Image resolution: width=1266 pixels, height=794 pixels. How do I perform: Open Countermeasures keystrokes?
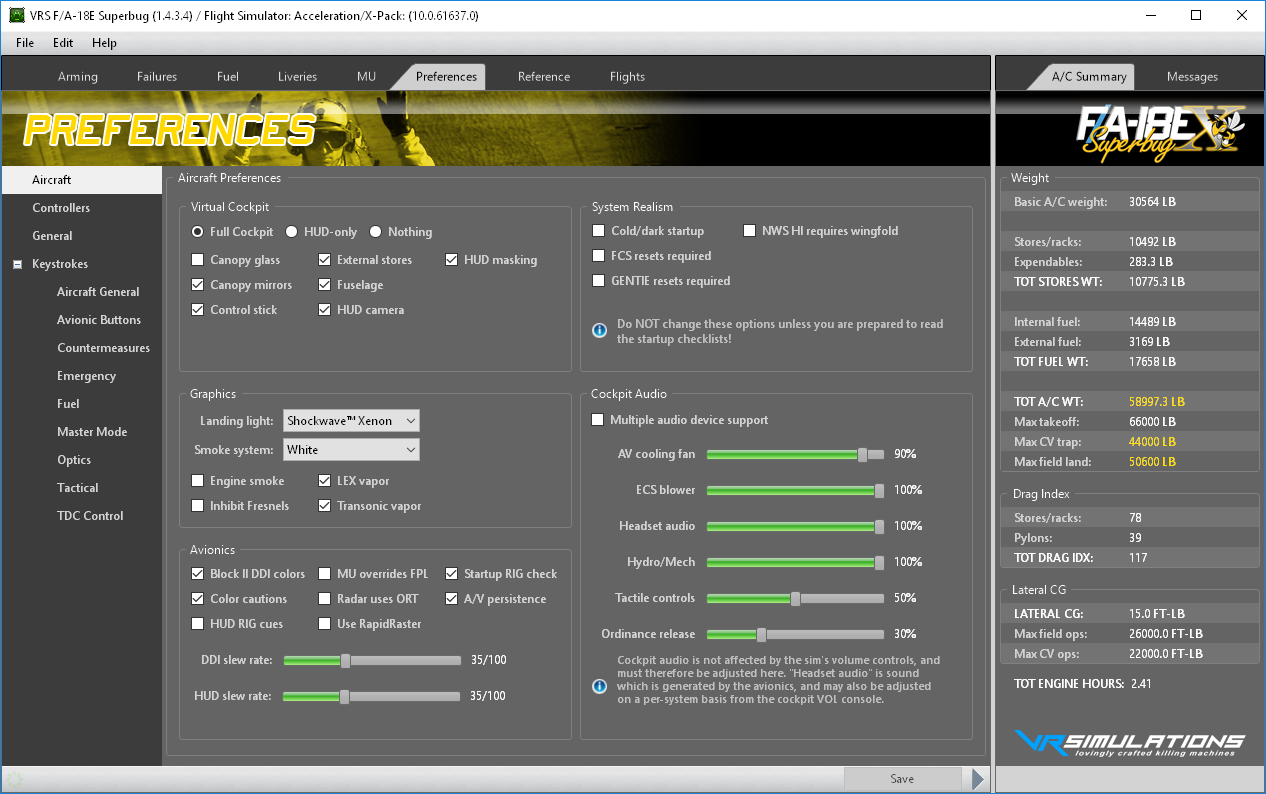tap(103, 348)
